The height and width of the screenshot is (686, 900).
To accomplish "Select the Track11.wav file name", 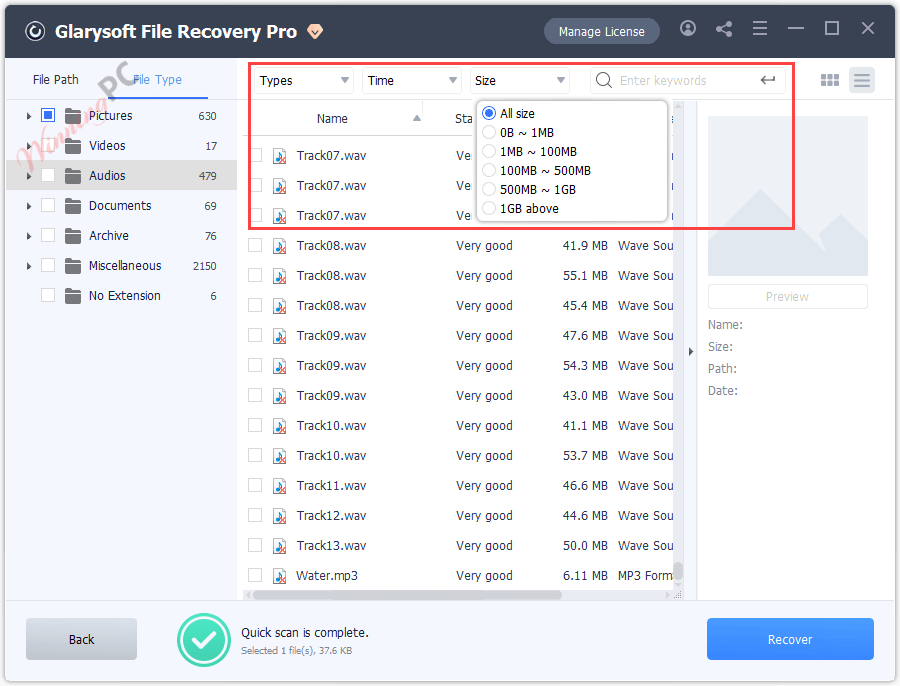I will [331, 486].
